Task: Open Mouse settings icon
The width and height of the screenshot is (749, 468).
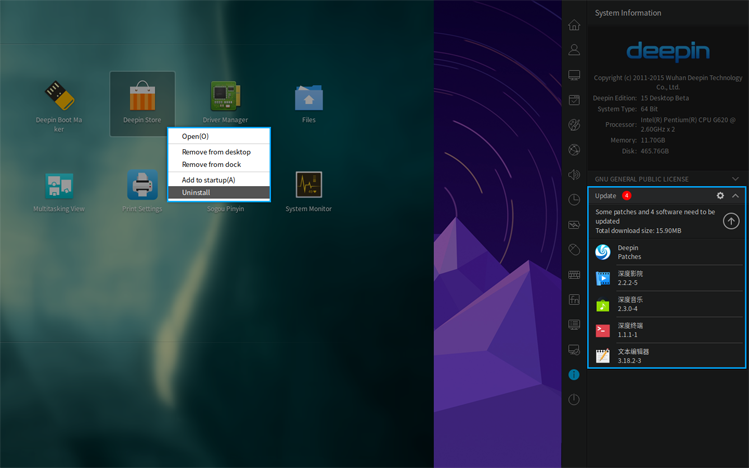Action: coord(574,250)
